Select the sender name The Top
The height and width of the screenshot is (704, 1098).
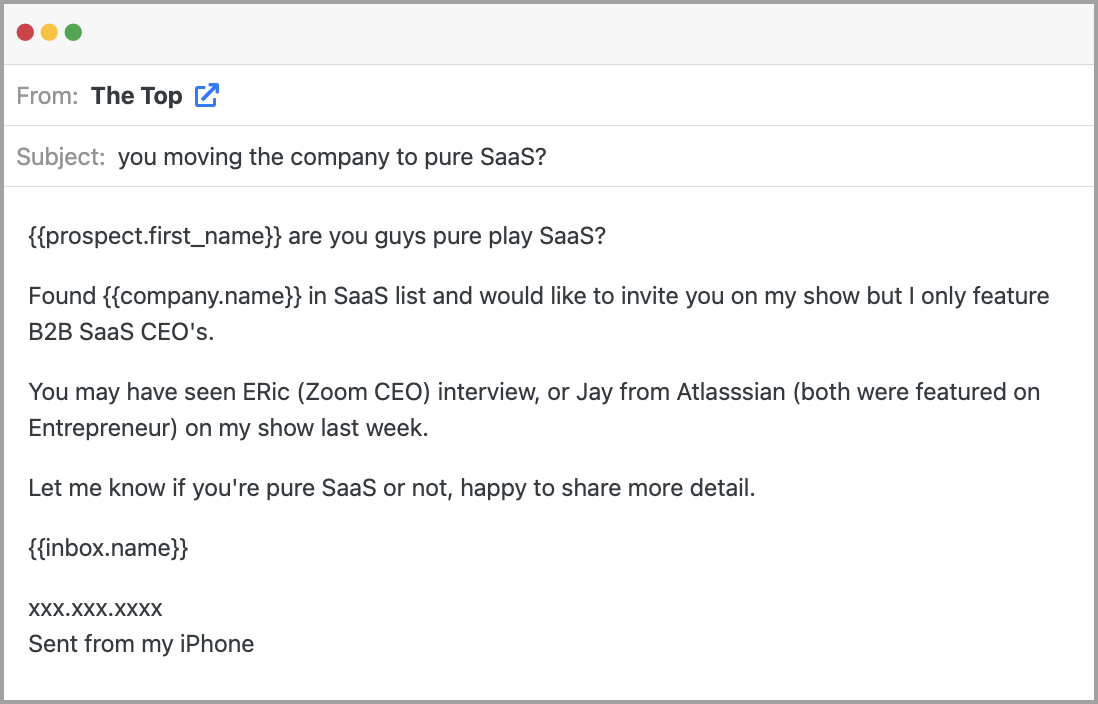coord(136,96)
